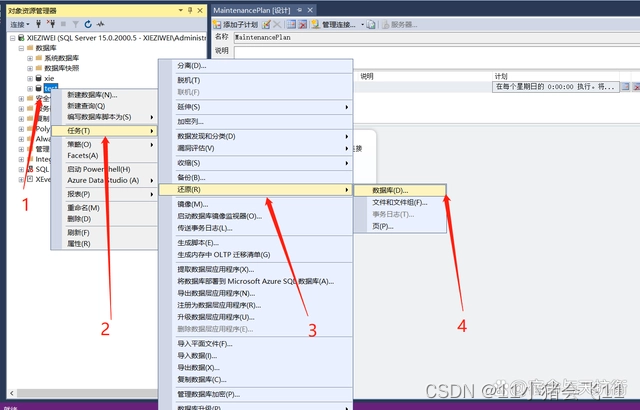The width and height of the screenshot is (640, 410).
Task: Click the schedule icon in the subplan grid row
Action: click(x=625, y=87)
